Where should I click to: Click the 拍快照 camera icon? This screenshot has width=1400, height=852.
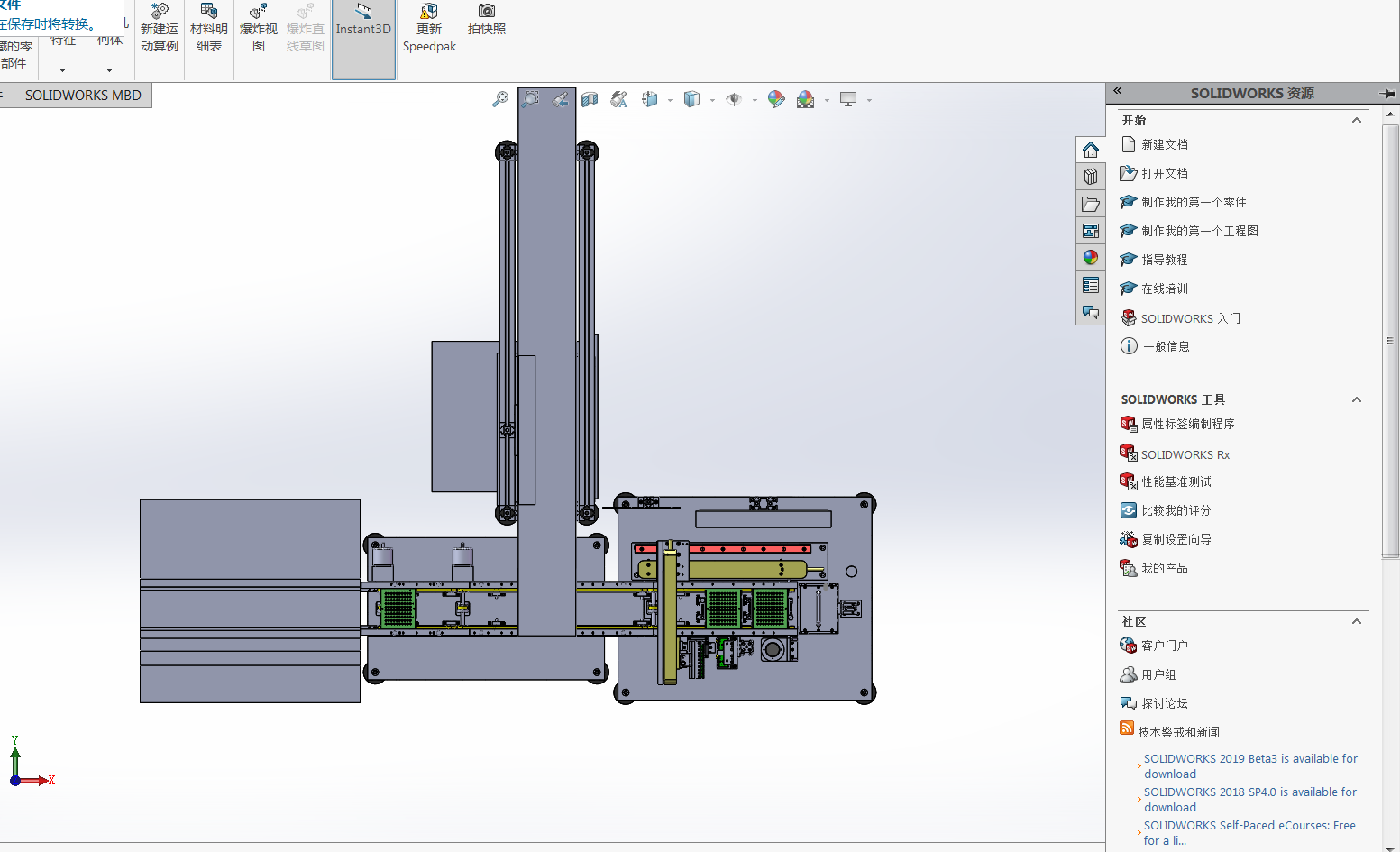pyautogui.click(x=487, y=19)
